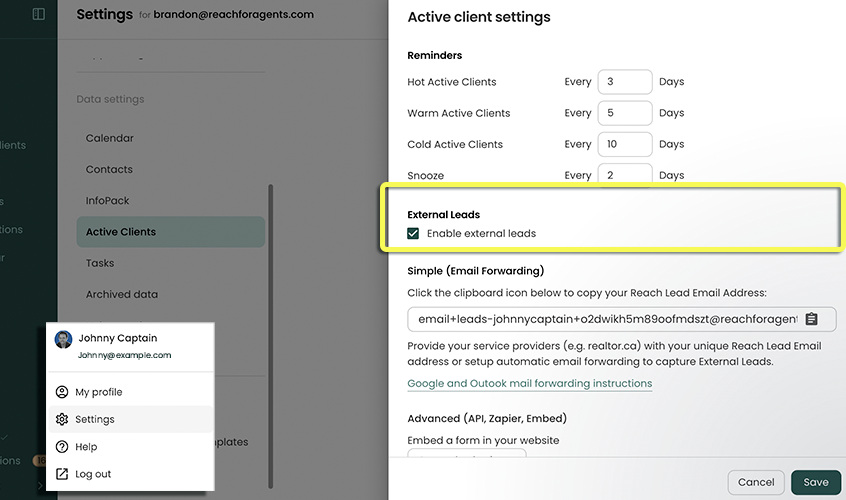Open Archived data settings
This screenshot has height=500, width=846.
point(121,294)
